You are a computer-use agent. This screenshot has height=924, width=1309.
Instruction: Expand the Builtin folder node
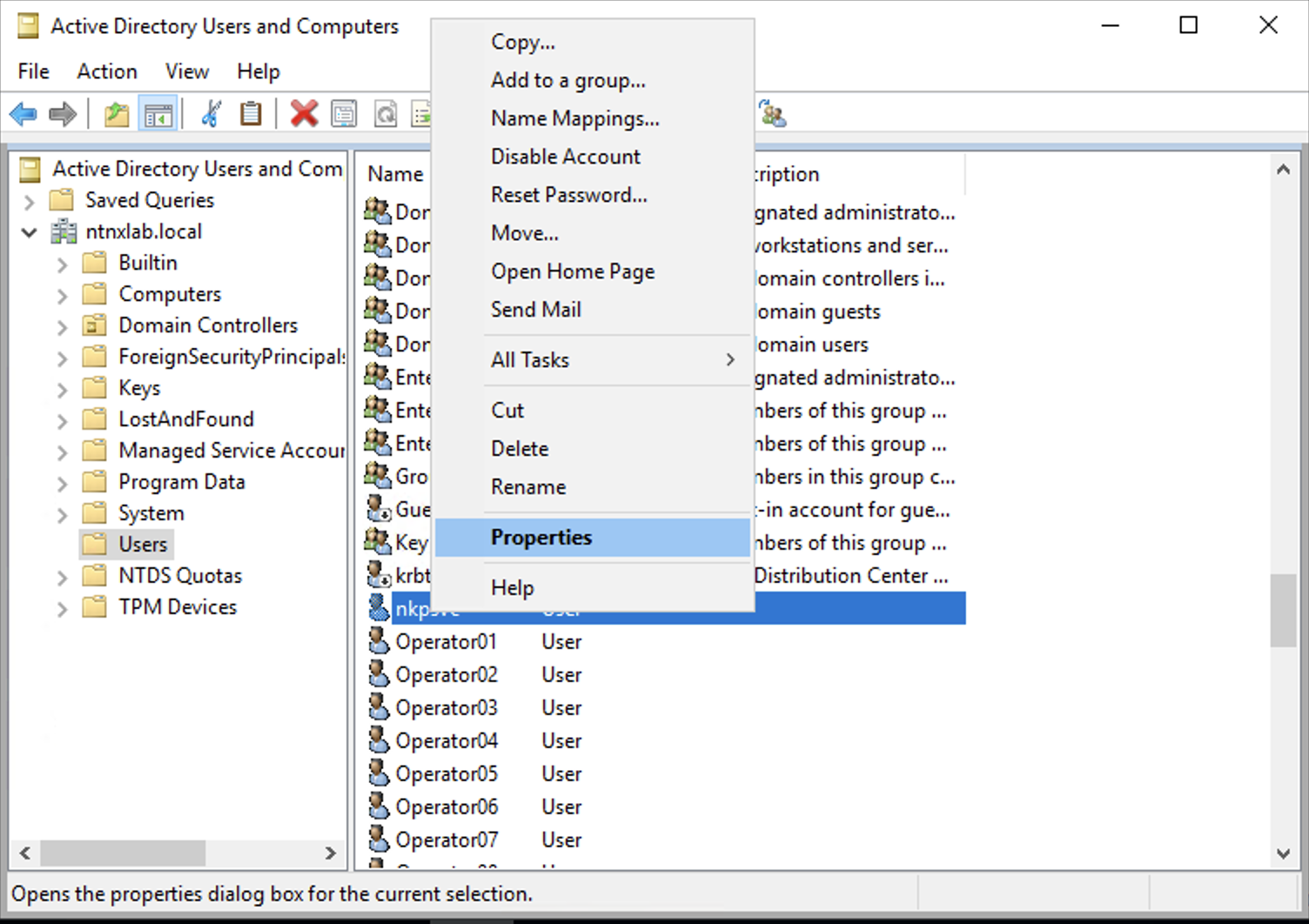[62, 264]
